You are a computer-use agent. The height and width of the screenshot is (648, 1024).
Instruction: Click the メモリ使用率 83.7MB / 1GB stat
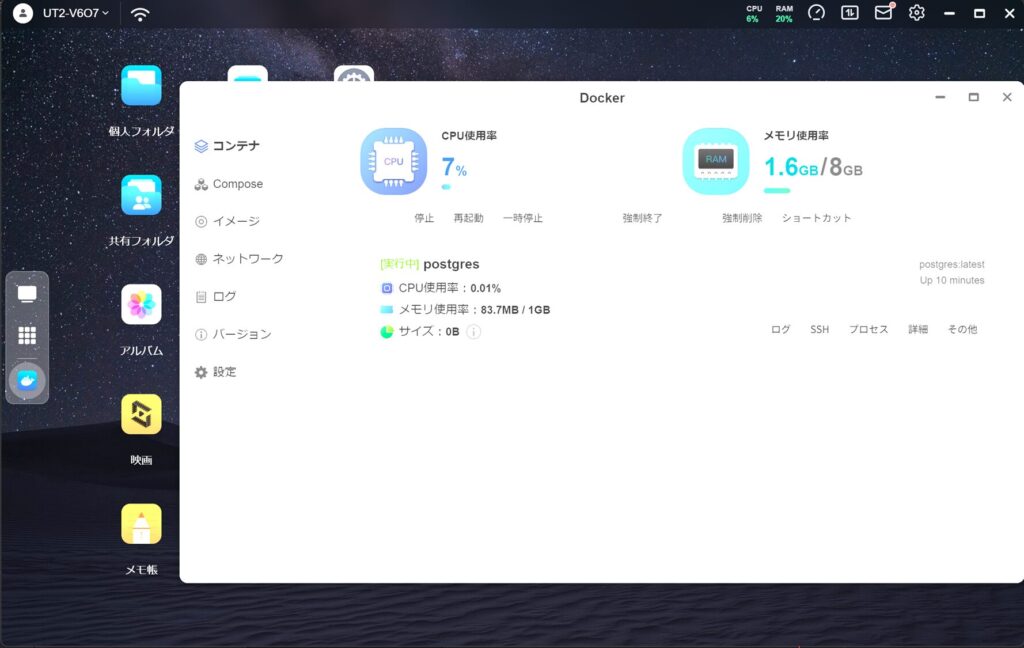pyautogui.click(x=465, y=310)
